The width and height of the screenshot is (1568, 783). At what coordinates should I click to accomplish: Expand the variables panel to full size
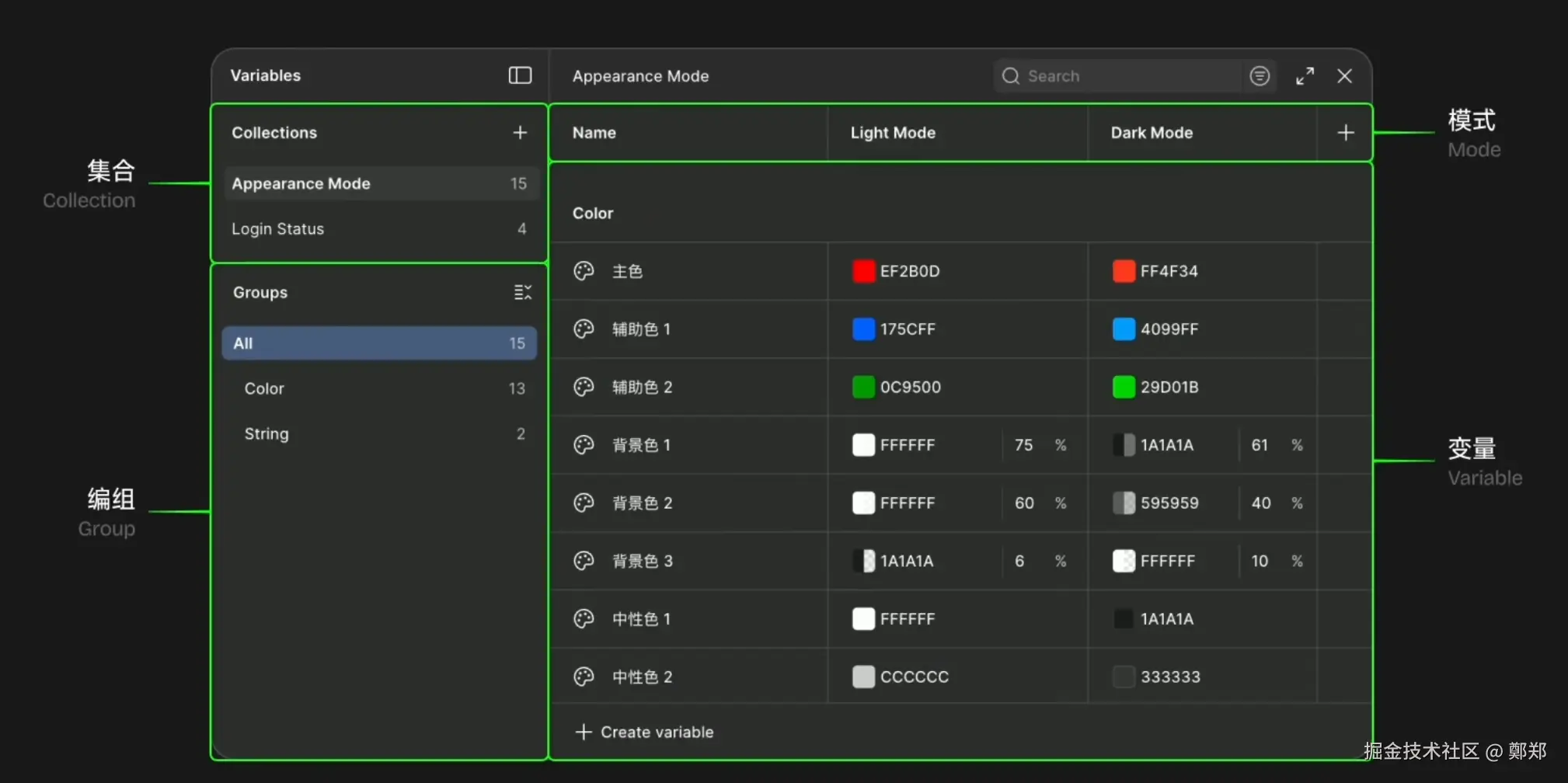coord(1305,76)
